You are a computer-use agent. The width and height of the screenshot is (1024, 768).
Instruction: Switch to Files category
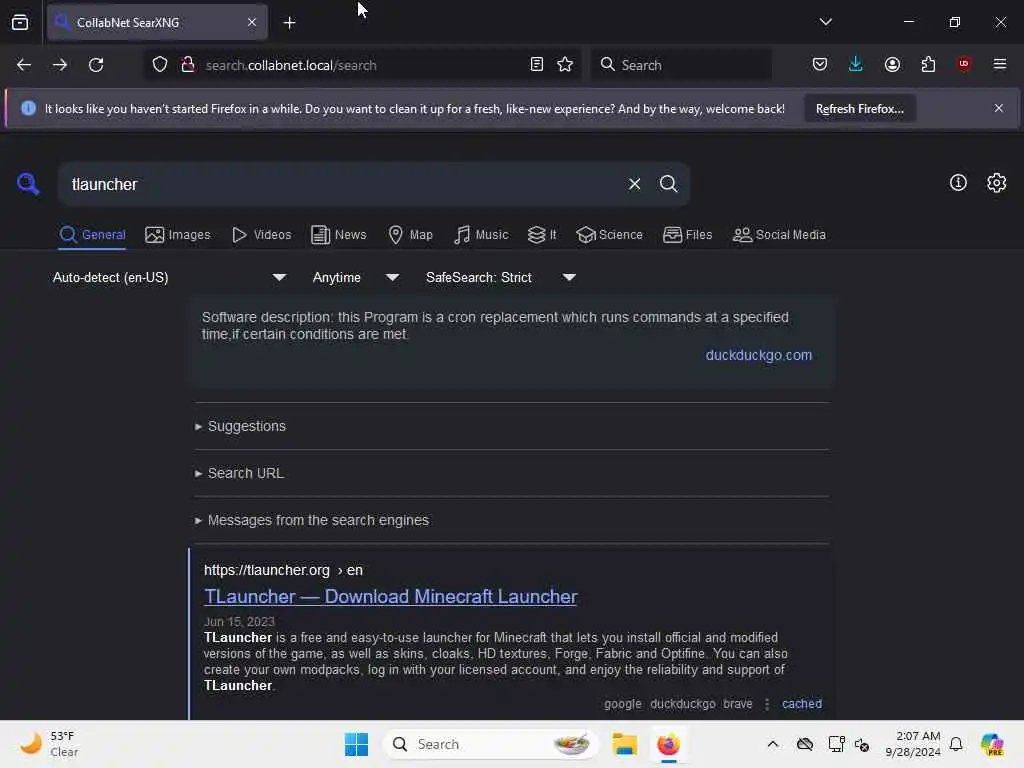[687, 235]
